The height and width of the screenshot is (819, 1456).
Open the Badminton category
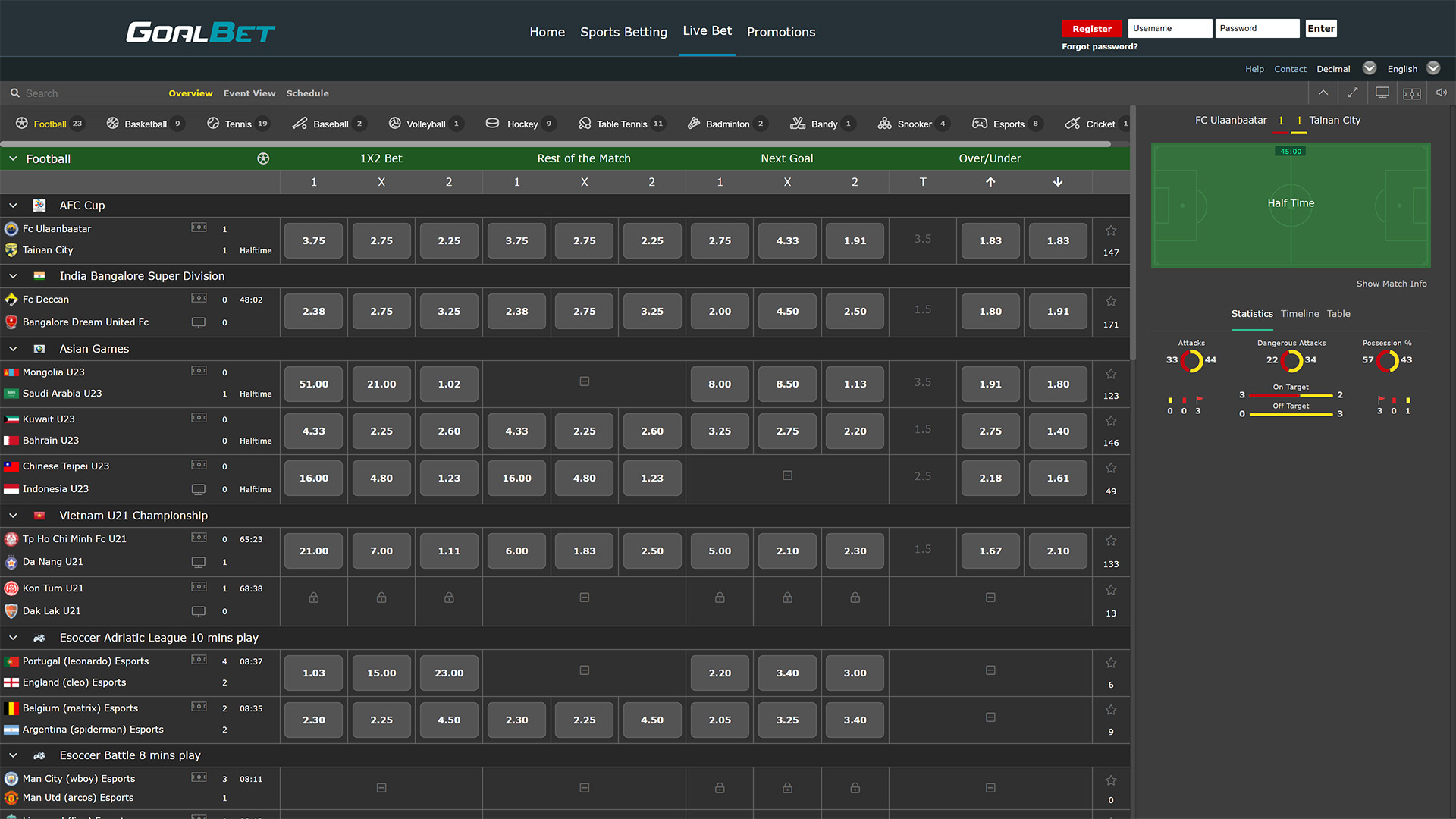click(x=727, y=124)
